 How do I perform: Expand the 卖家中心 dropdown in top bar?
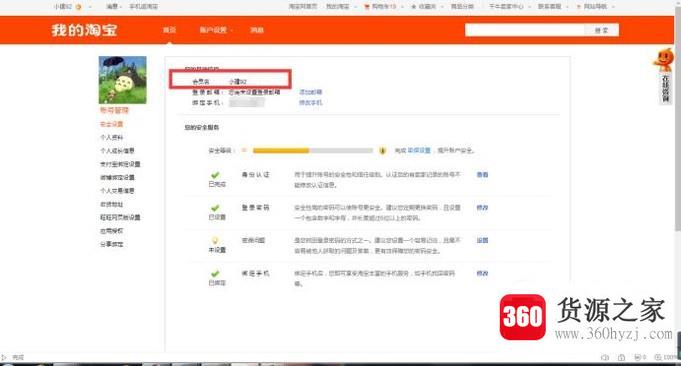pos(509,7)
